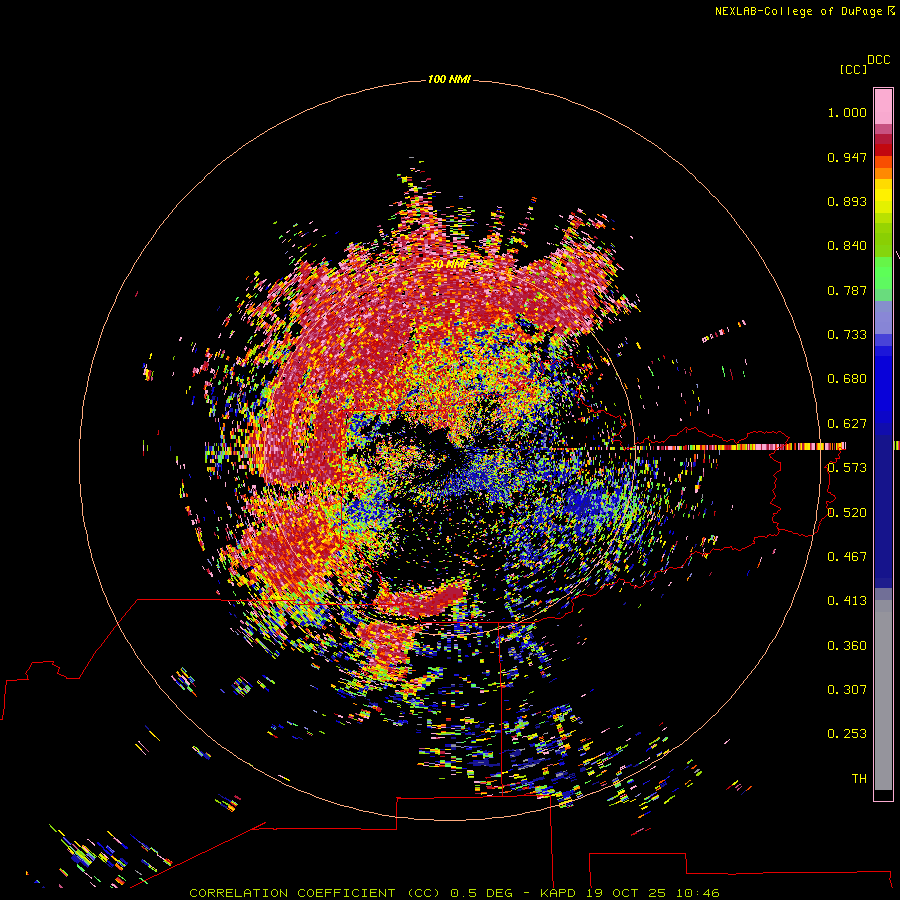Image resolution: width=900 pixels, height=900 pixels.
Task: Select the 0.467 scale value
Action: pos(847,557)
